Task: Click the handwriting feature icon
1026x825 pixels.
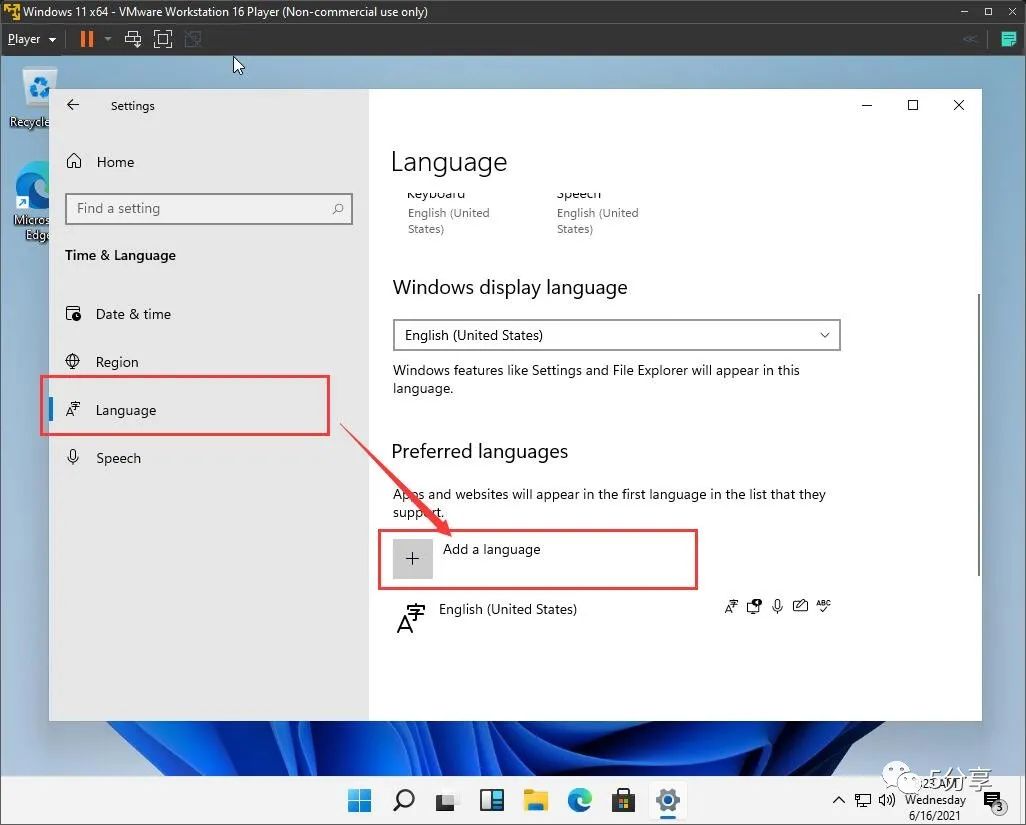Action: (800, 606)
